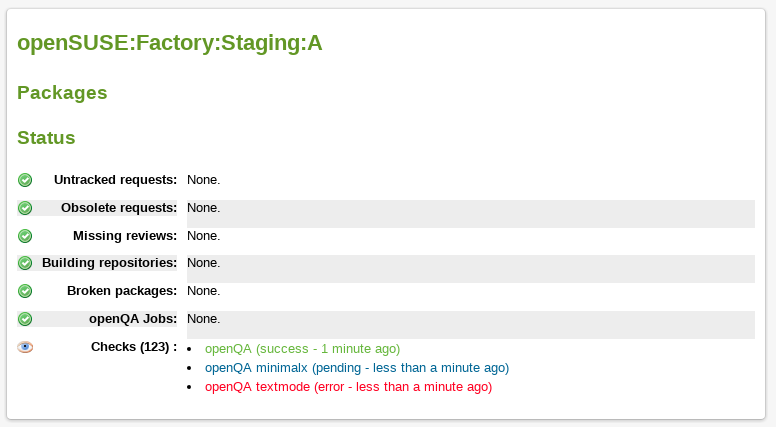Click the green check icon beside Missing reviews
Image resolution: width=776 pixels, height=427 pixels.
point(25,236)
